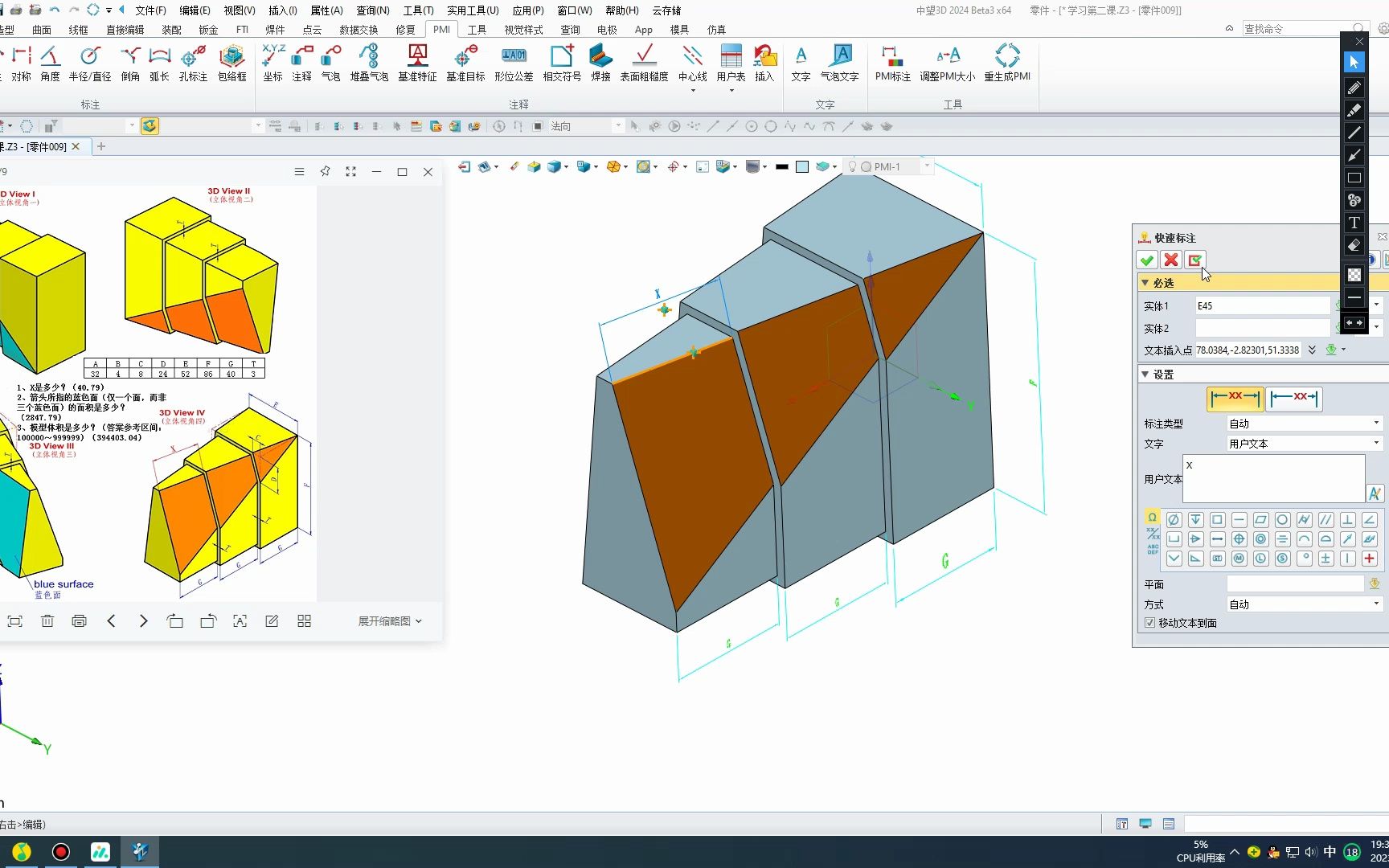Select the 角度 angle dimension tool
Image resolution: width=1389 pixels, height=868 pixels.
click(x=50, y=63)
